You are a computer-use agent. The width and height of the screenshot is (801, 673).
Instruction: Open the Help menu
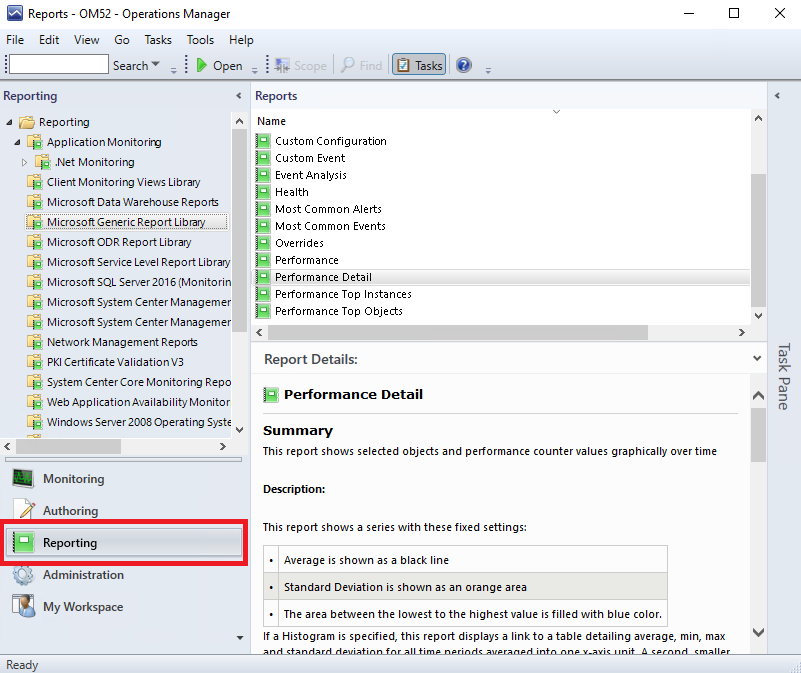pos(241,40)
